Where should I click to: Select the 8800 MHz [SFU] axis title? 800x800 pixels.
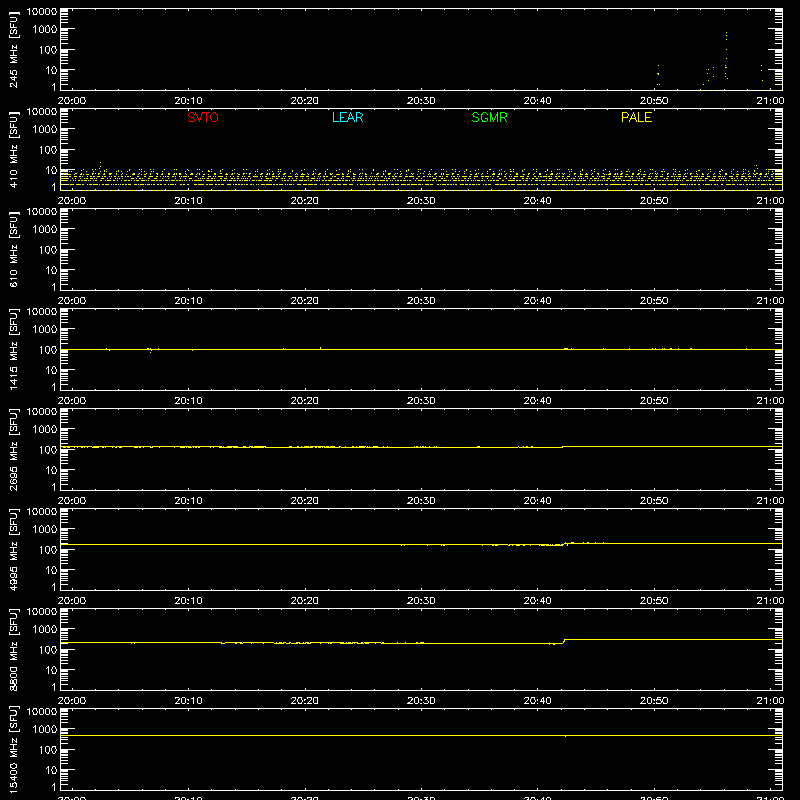[x=14, y=649]
